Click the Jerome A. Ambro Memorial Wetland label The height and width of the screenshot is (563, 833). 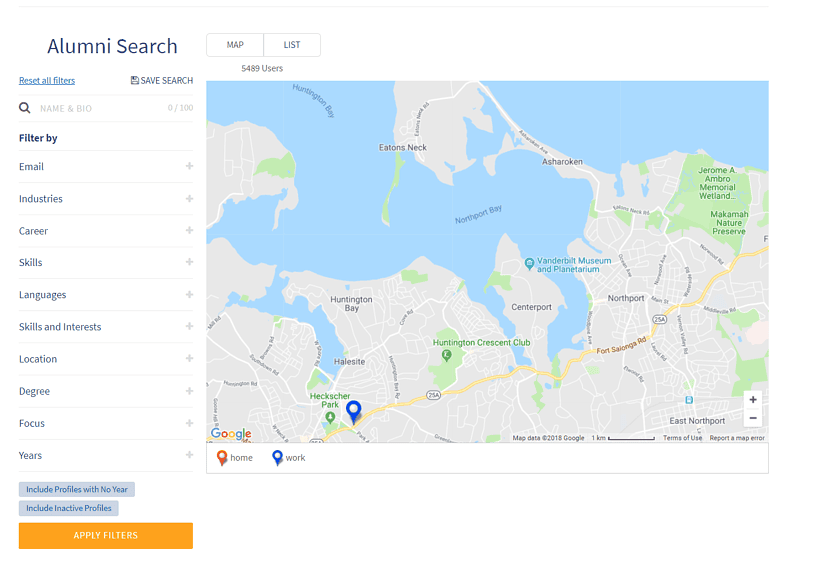(x=717, y=183)
